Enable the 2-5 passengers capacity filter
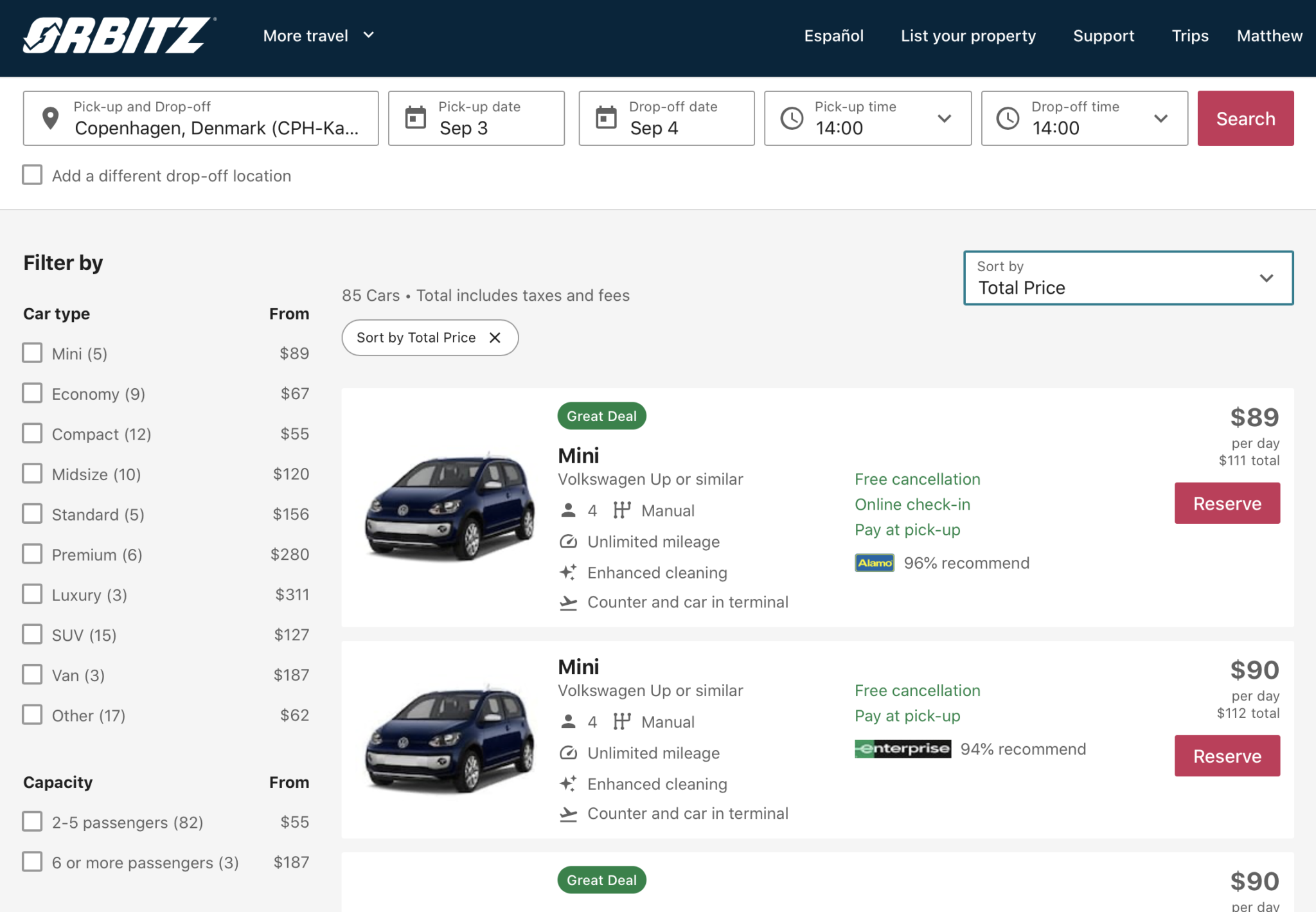The width and height of the screenshot is (1316, 912). tap(32, 821)
